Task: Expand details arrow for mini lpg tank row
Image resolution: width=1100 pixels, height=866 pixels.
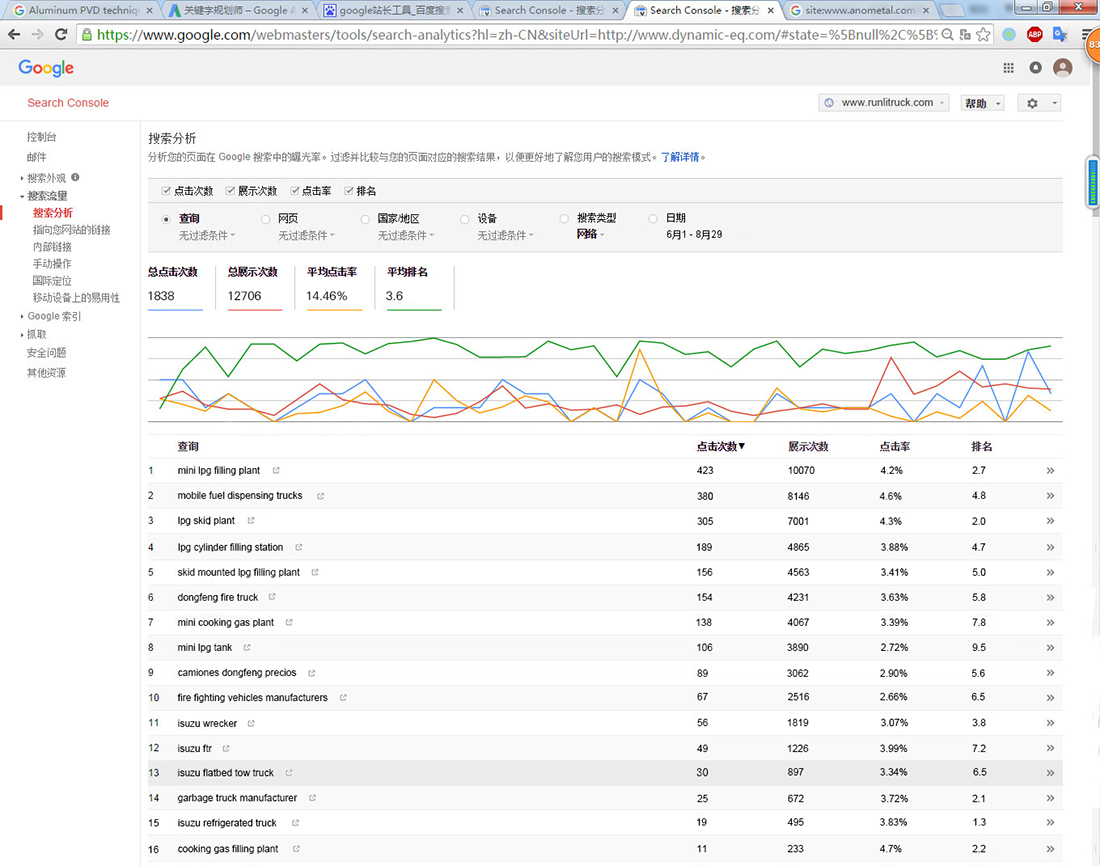Action: tap(1050, 647)
